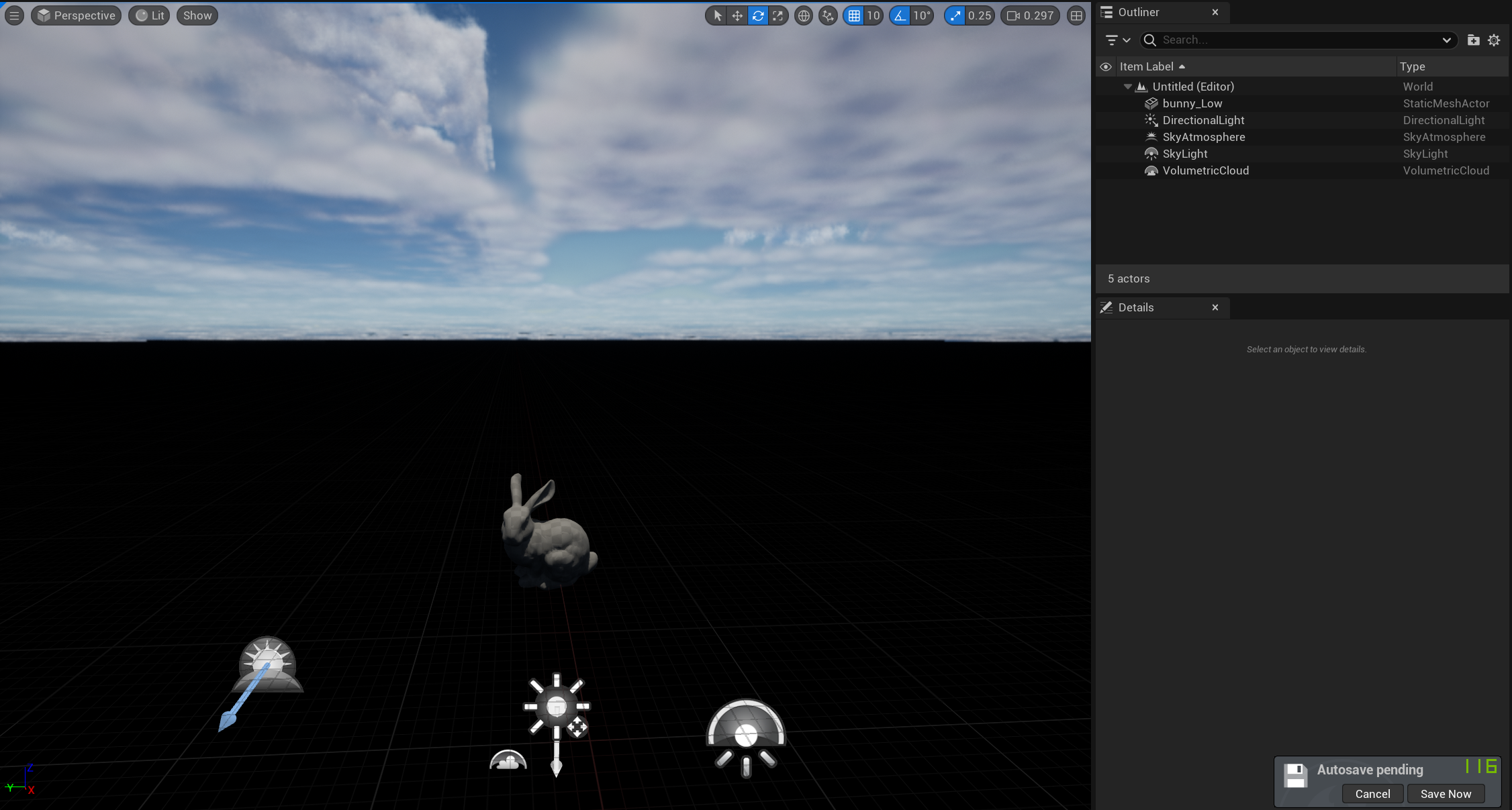Open Outliner settings gear icon
The width and height of the screenshot is (1512, 810).
click(1494, 40)
